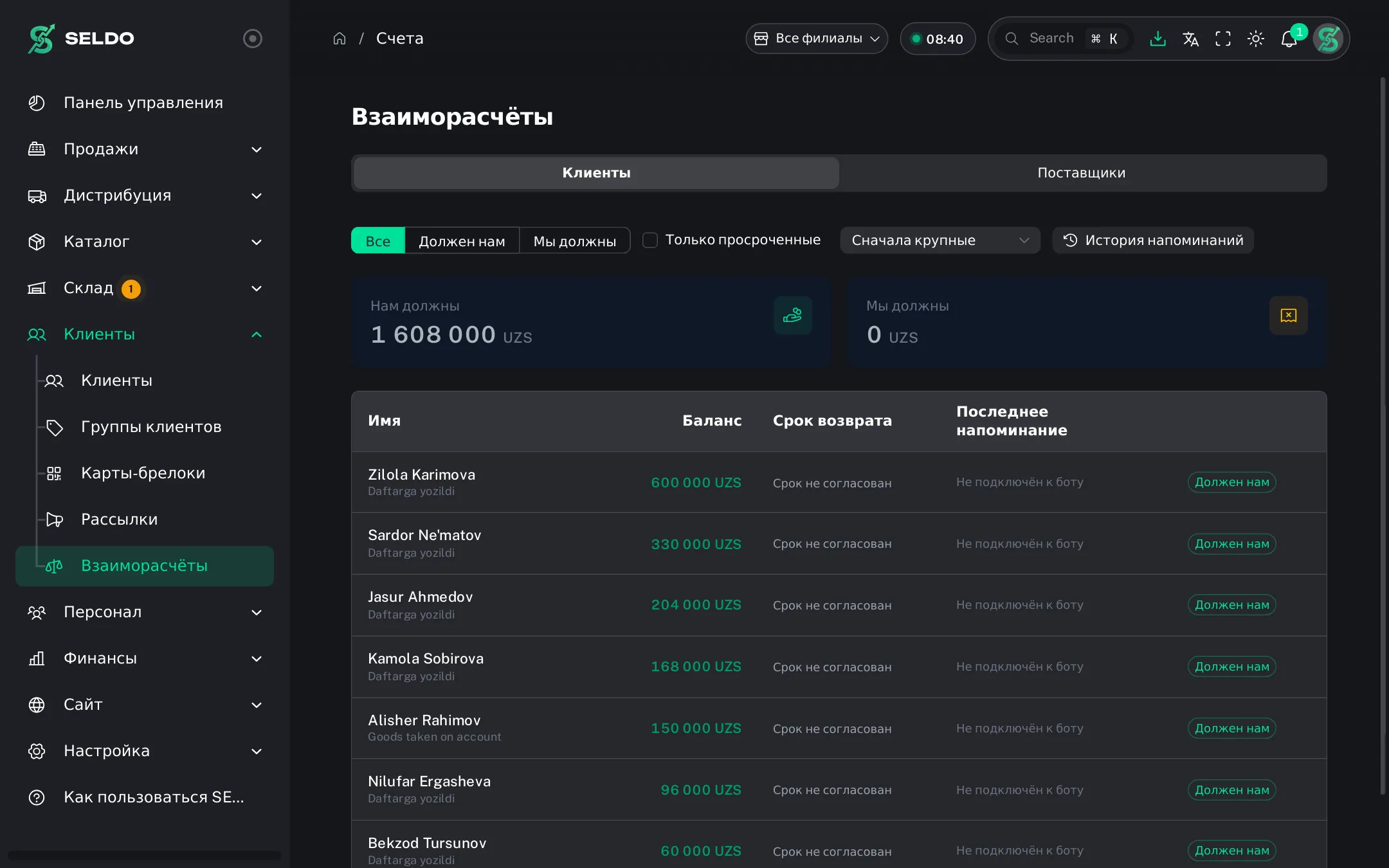Switch theme with the sun icon
1389x868 pixels.
pos(1256,39)
